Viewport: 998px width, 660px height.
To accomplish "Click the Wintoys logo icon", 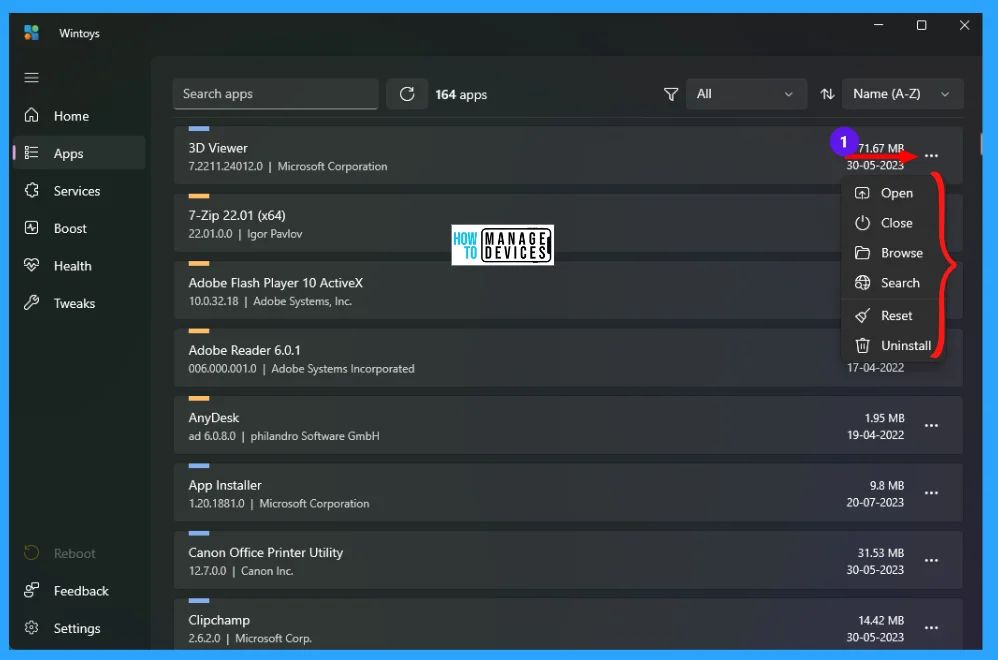I will 31,32.
